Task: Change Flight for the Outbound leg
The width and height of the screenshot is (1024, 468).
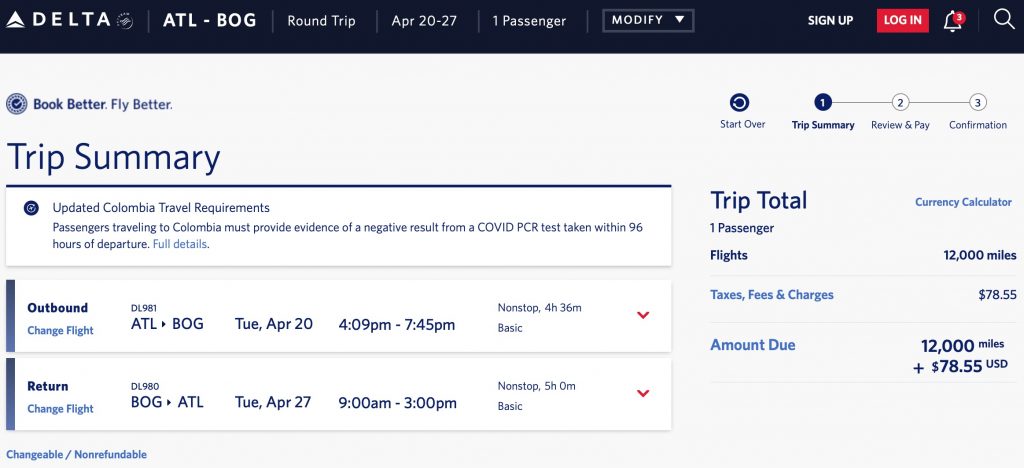Action: coord(60,331)
